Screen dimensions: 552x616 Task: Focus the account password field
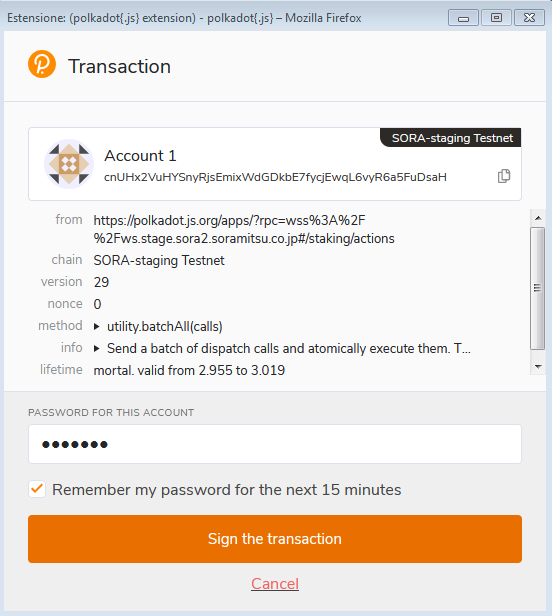click(x=275, y=444)
